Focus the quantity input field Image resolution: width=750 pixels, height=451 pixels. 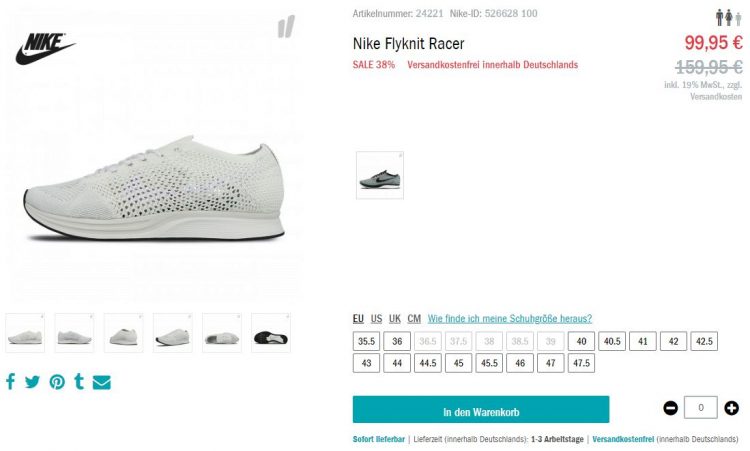[x=701, y=407]
